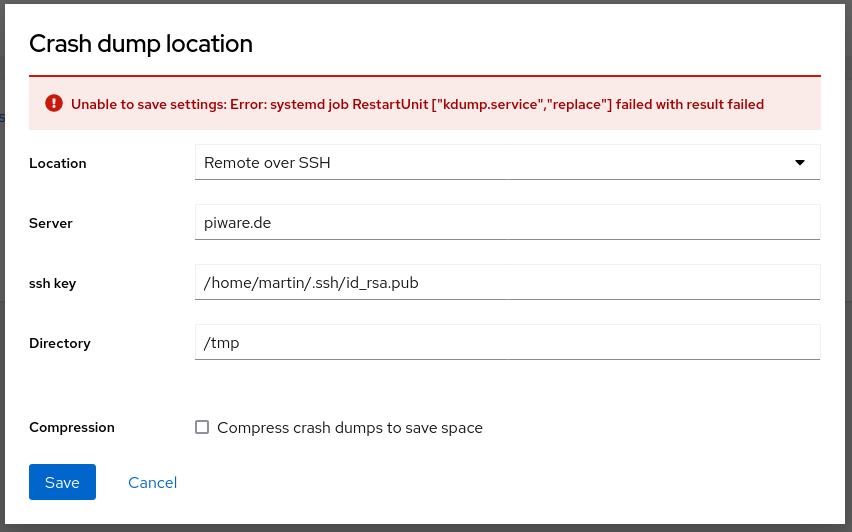This screenshot has height=532, width=852.
Task: Click the Save button
Action: [62, 482]
